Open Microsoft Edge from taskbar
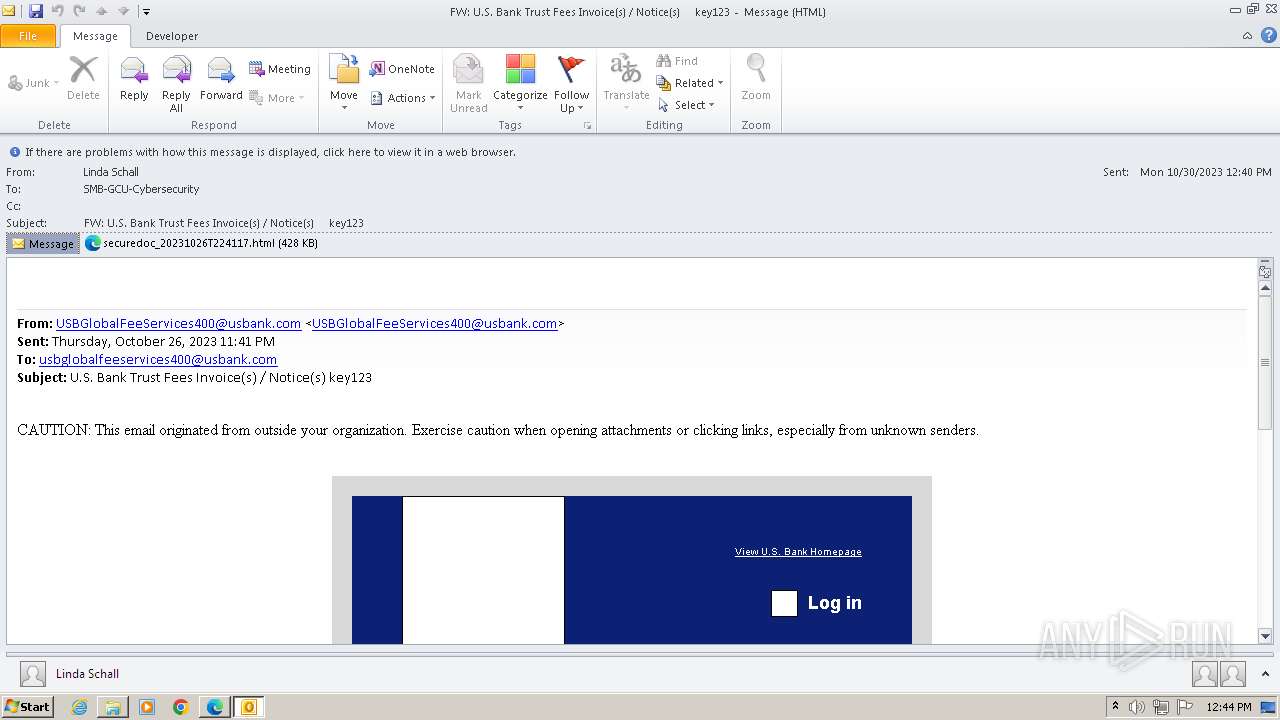1280x720 pixels. [215, 707]
